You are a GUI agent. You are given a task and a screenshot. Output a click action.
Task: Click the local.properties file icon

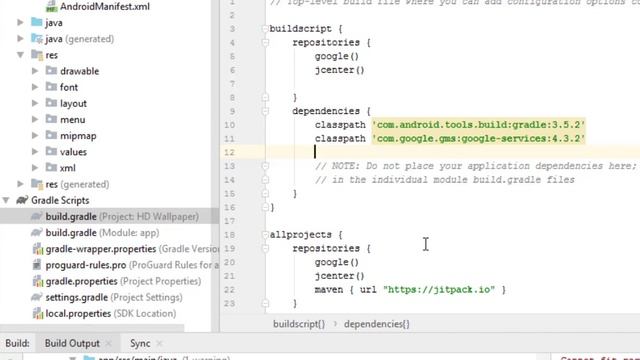point(38,313)
